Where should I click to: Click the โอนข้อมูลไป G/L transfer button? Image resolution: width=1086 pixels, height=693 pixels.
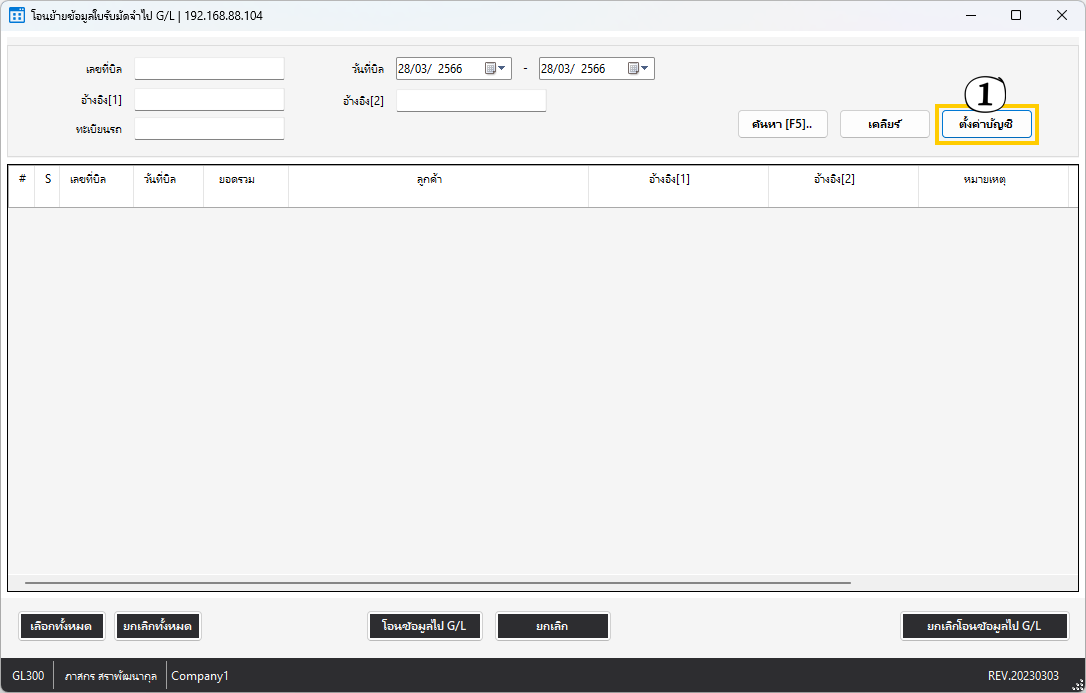(x=424, y=626)
